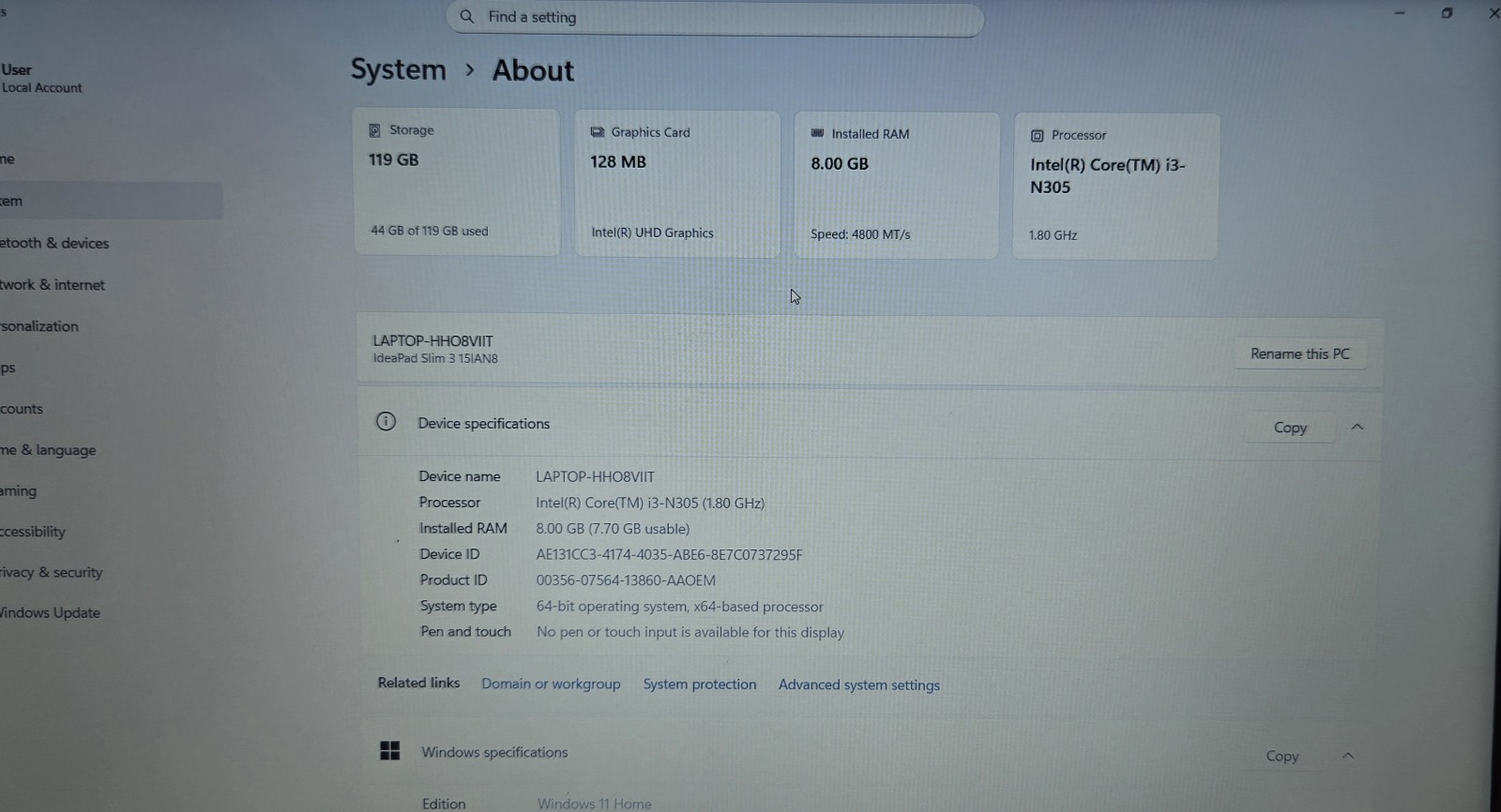Open the Storage 119 GB card
The width and height of the screenshot is (1501, 812).
(456, 182)
